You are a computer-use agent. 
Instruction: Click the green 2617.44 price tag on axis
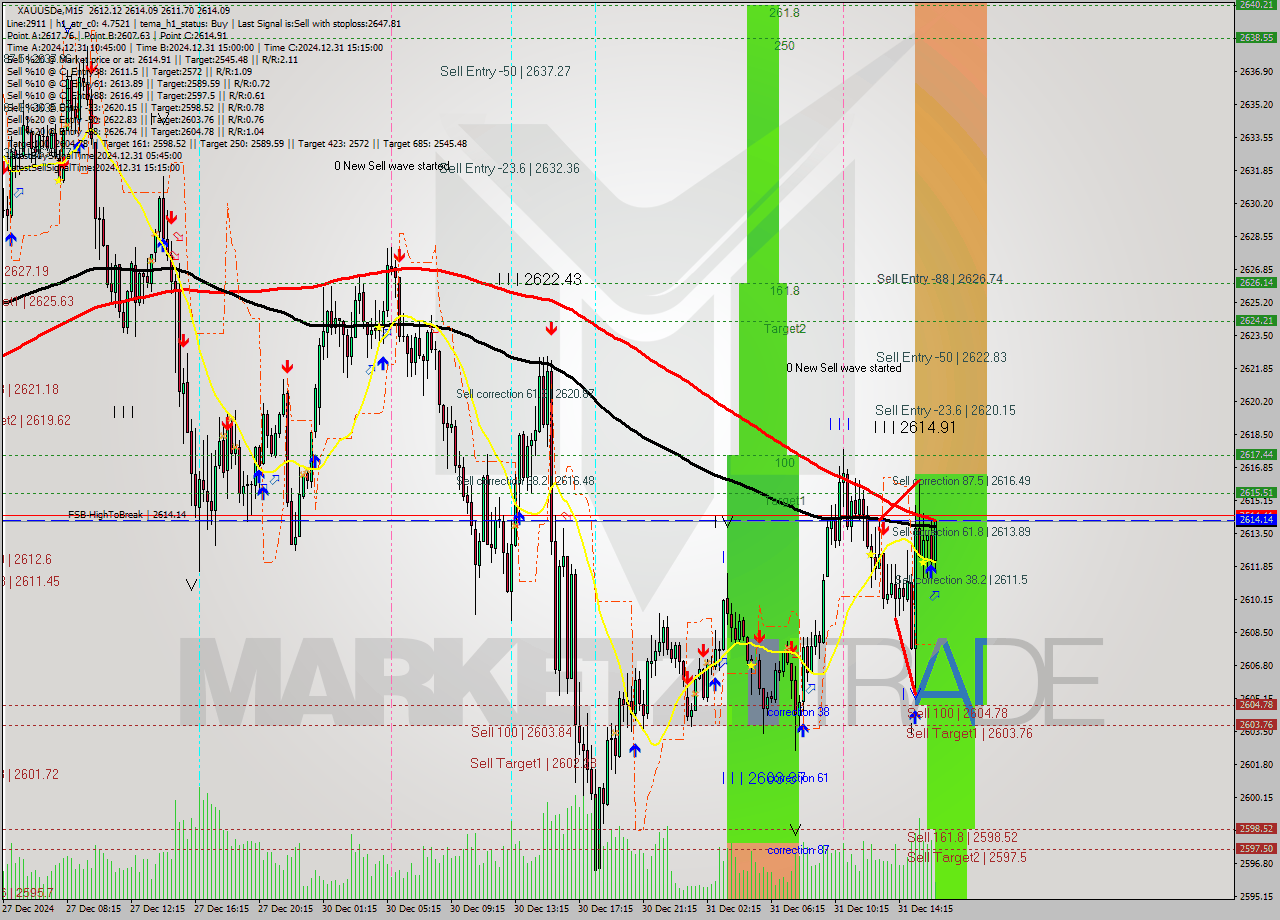1256,454
